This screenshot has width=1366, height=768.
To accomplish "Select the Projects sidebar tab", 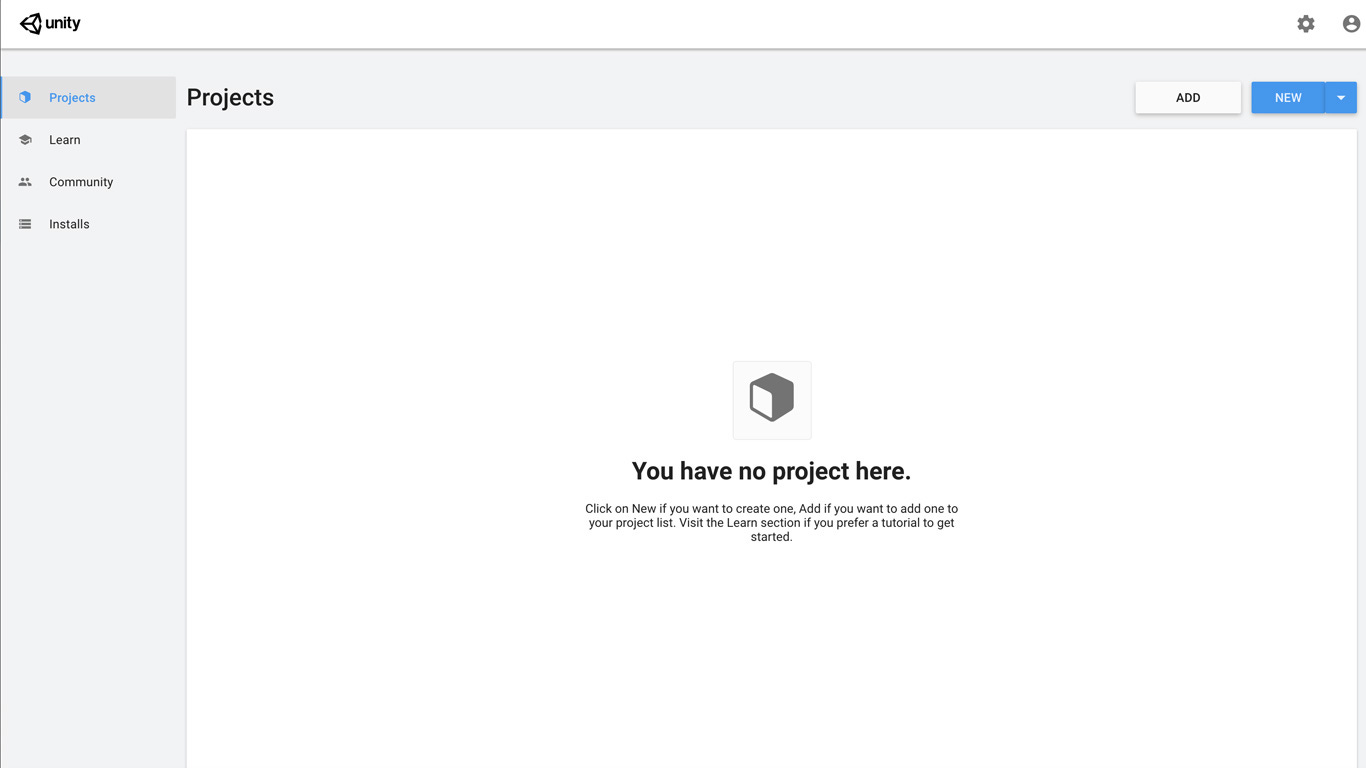I will point(88,98).
